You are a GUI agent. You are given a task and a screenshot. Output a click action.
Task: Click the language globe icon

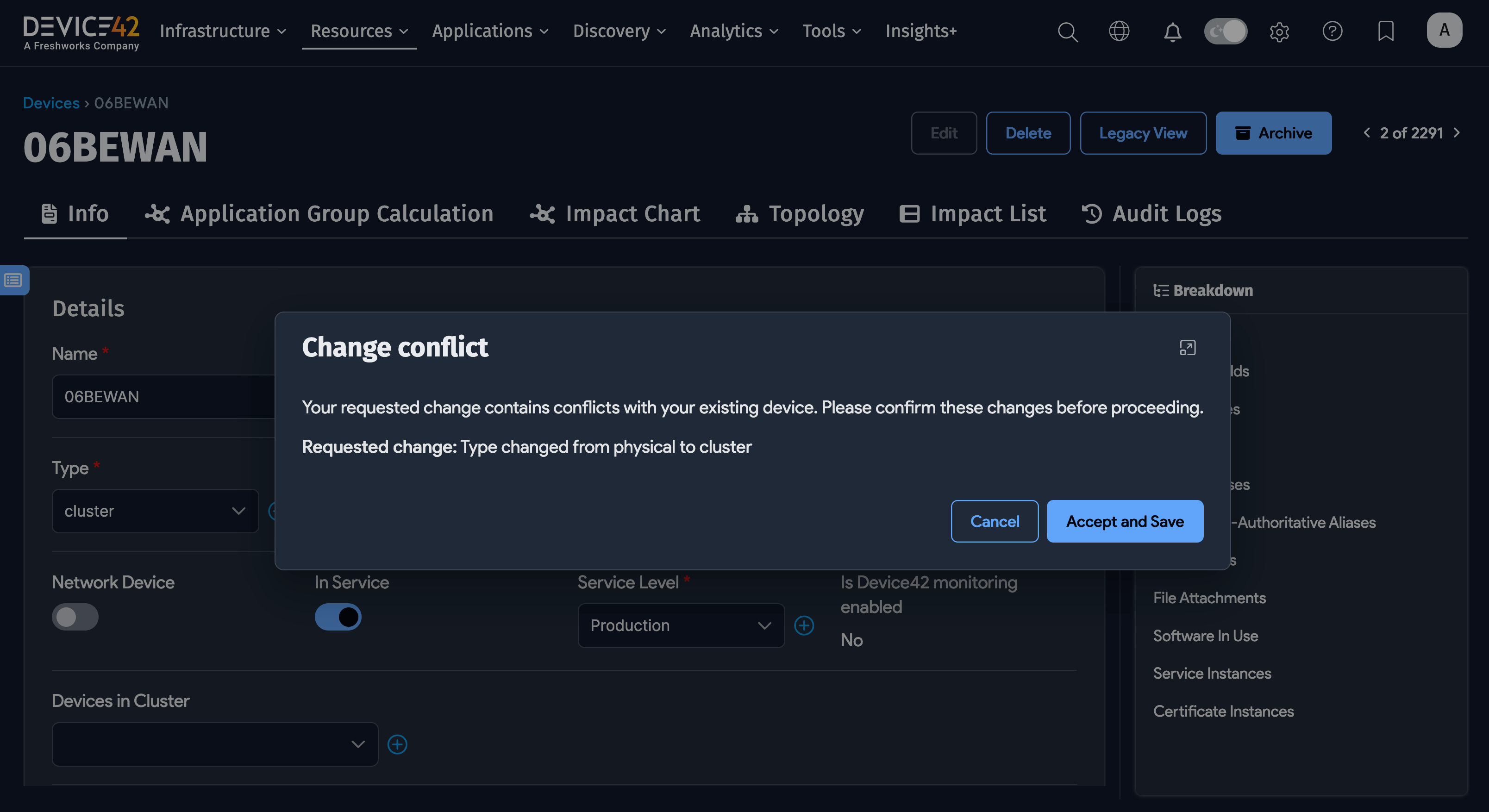pos(1119,32)
